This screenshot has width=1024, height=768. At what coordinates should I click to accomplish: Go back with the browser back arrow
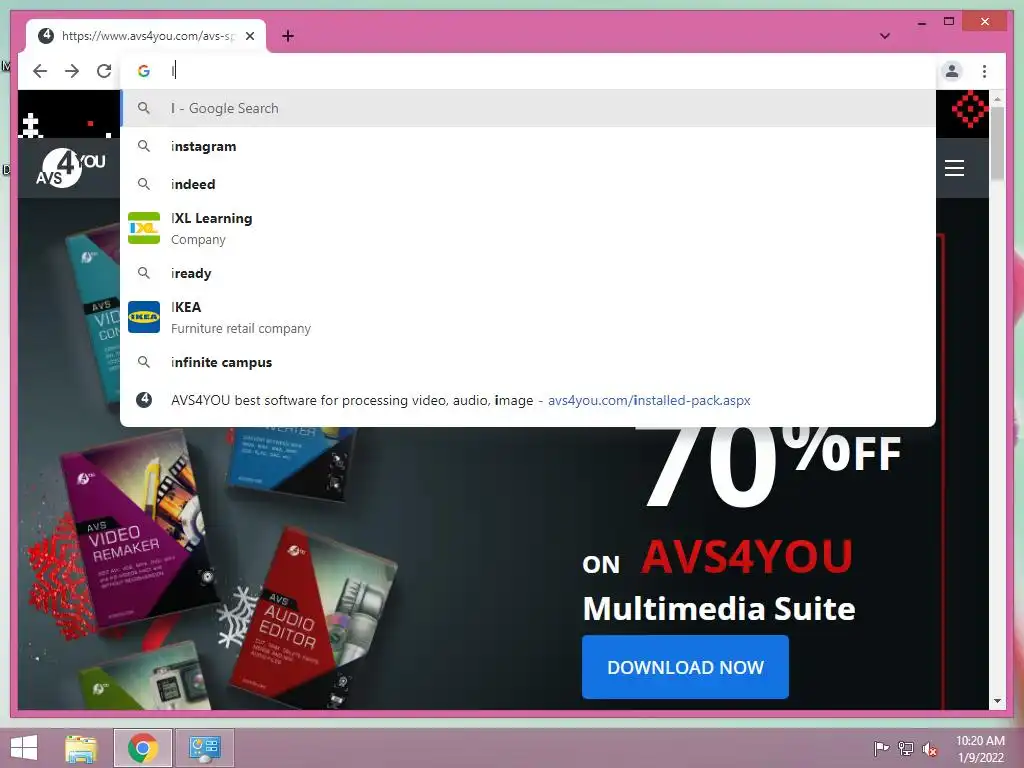pyautogui.click(x=40, y=71)
